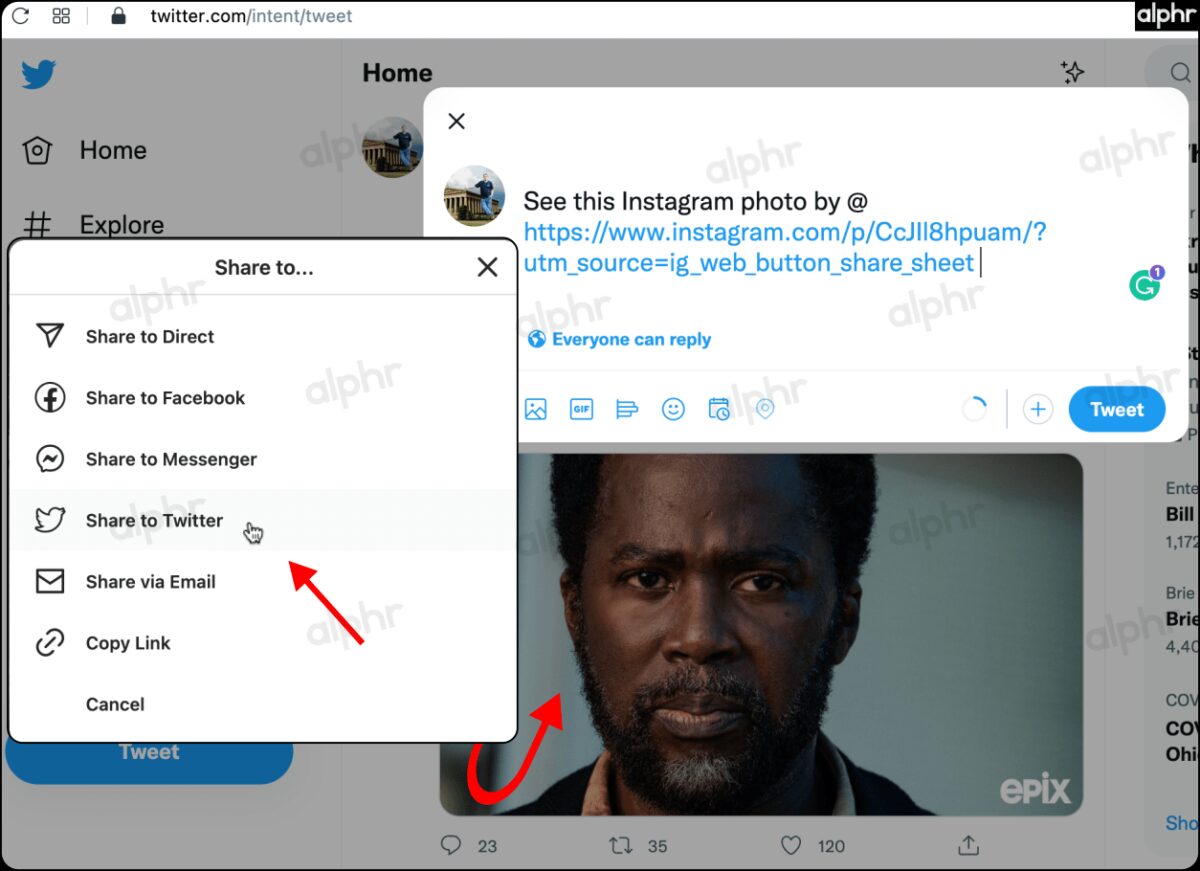Viewport: 1200px width, 871px height.
Task: Select Copy Link in the share dialog
Action: (126, 642)
